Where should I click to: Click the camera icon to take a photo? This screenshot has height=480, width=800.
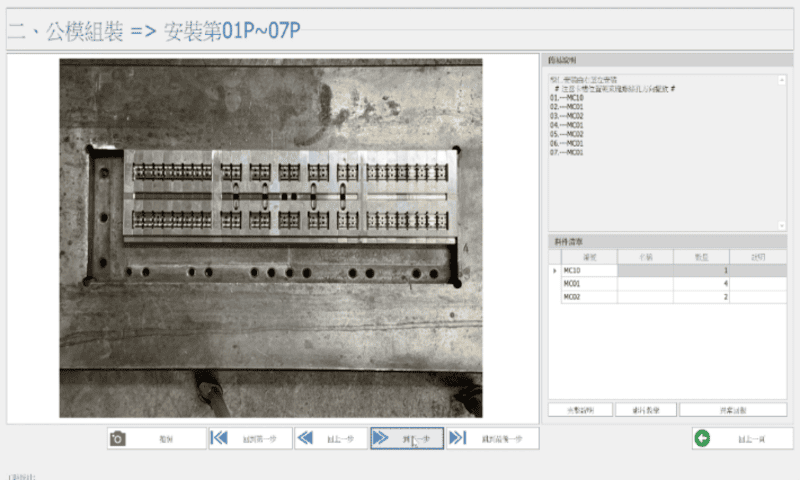coord(119,438)
